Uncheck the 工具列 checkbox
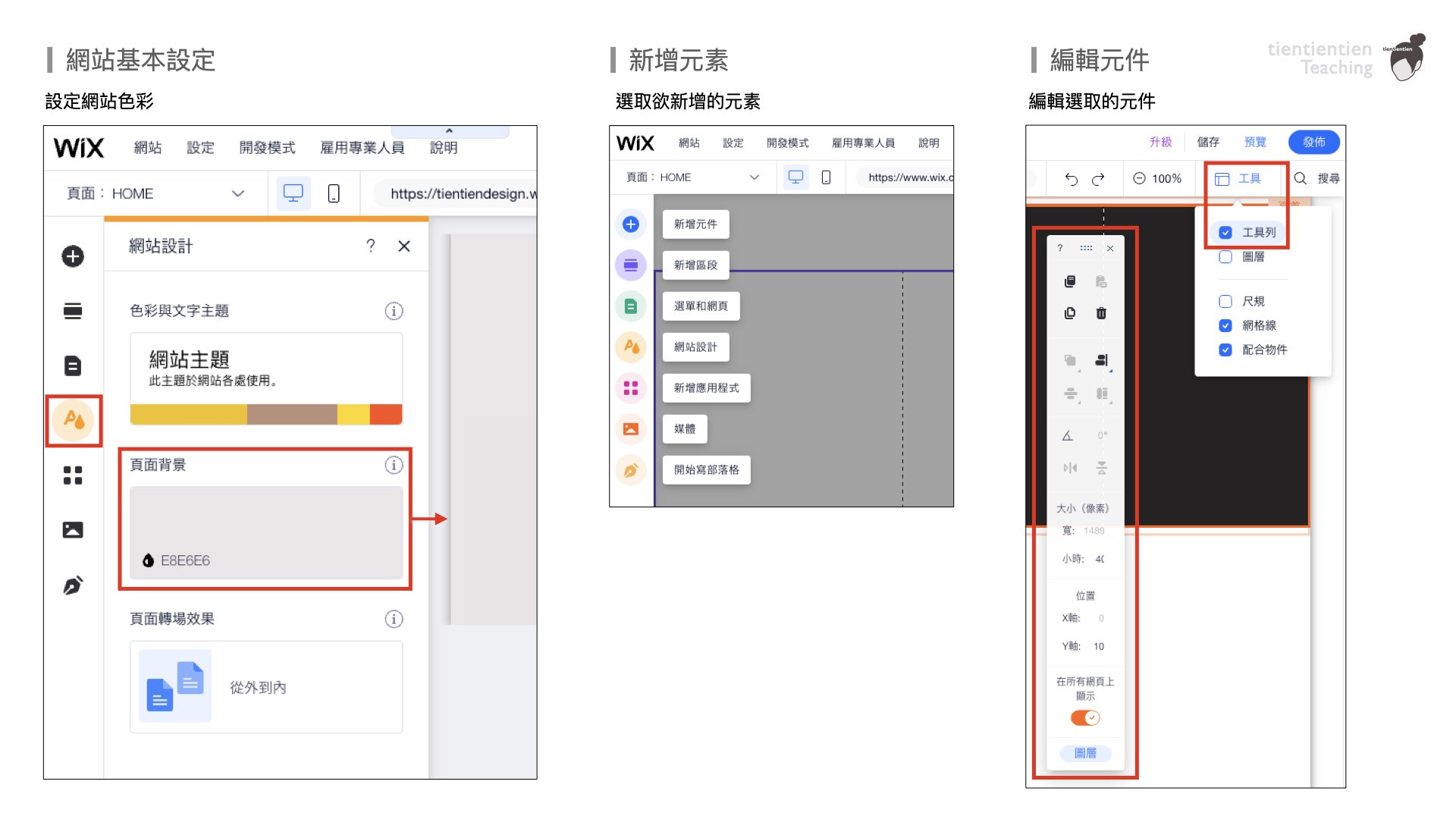The height and width of the screenshot is (819, 1456). (x=1225, y=233)
